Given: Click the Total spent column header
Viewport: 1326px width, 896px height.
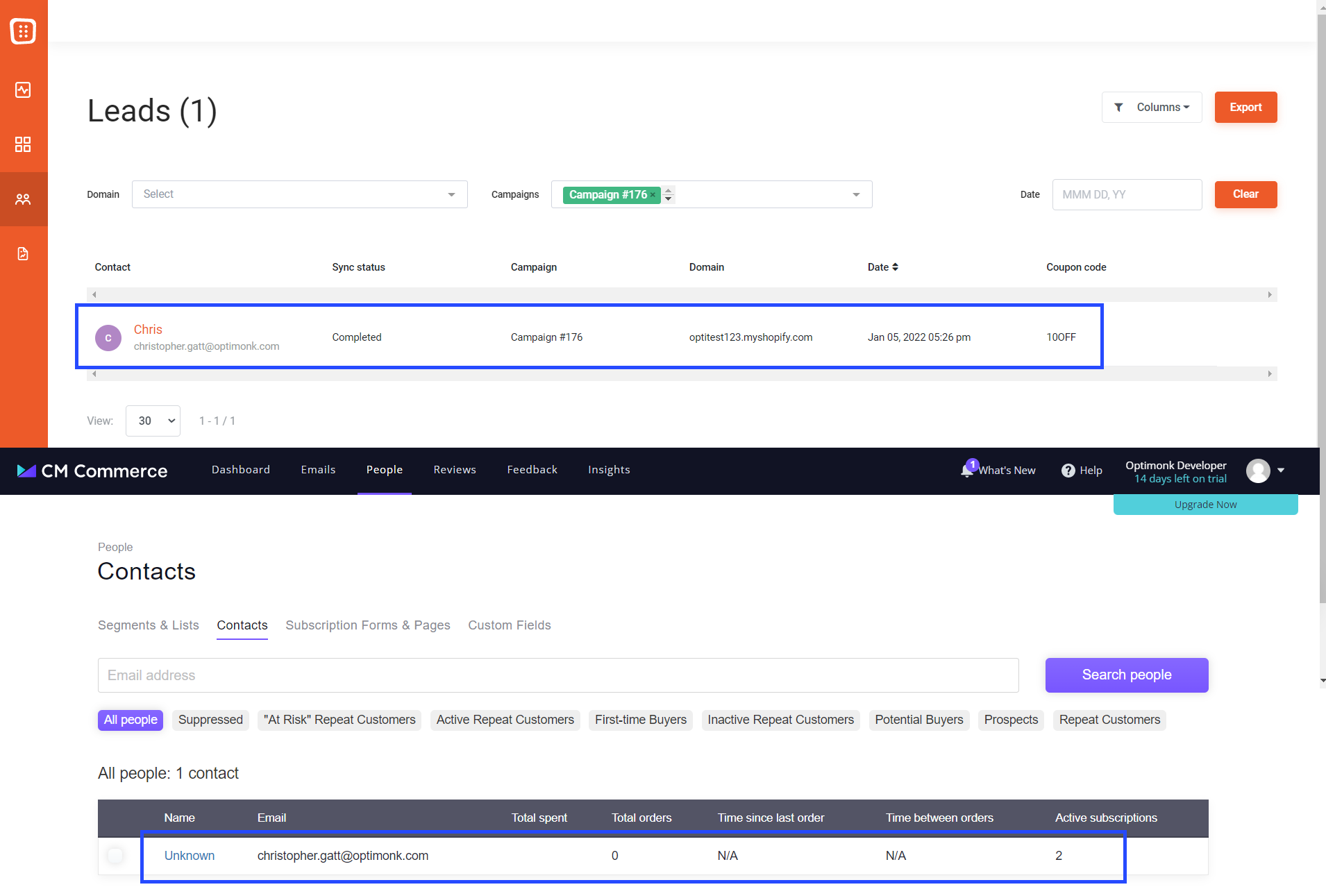Looking at the screenshot, I should point(539,818).
